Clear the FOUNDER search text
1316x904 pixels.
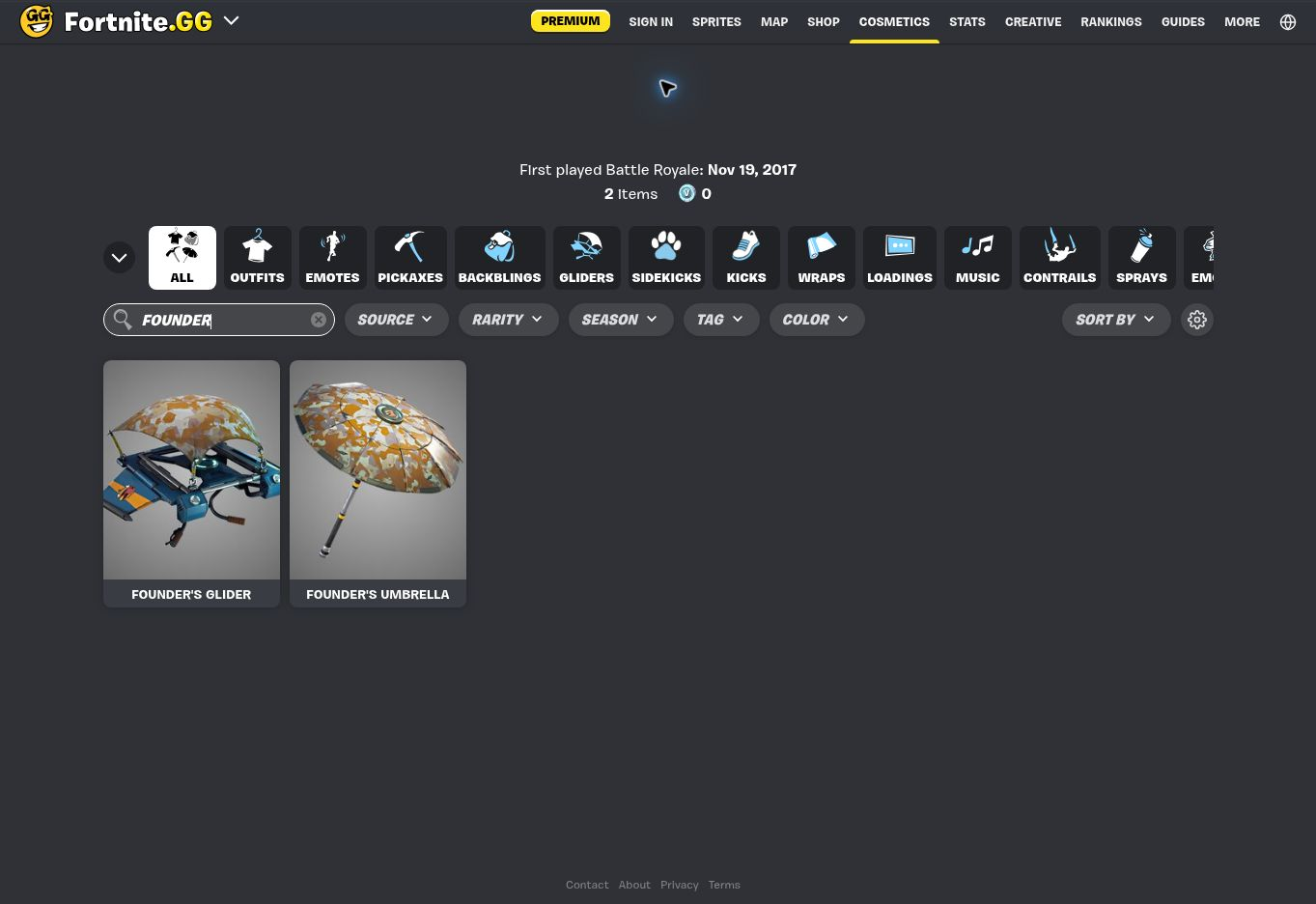pos(319,320)
